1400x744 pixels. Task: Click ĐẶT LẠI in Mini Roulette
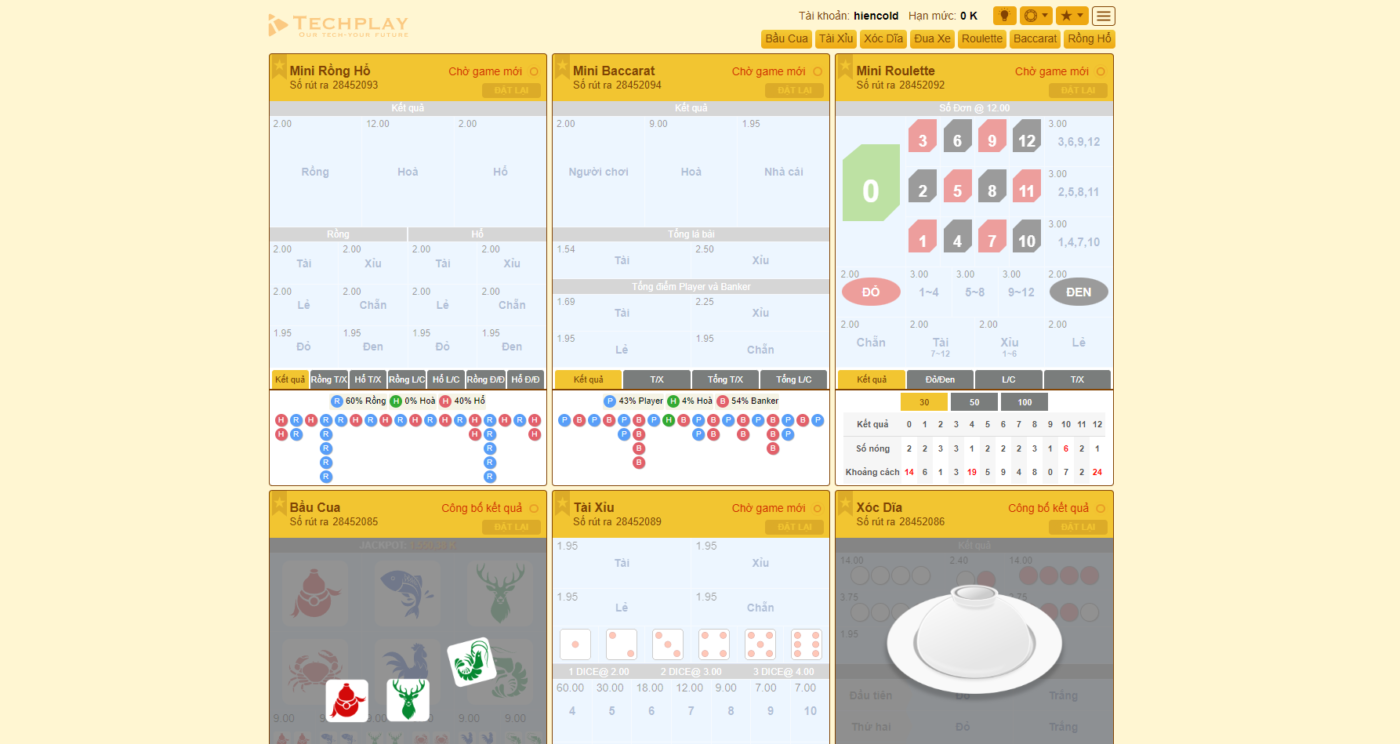[1078, 91]
